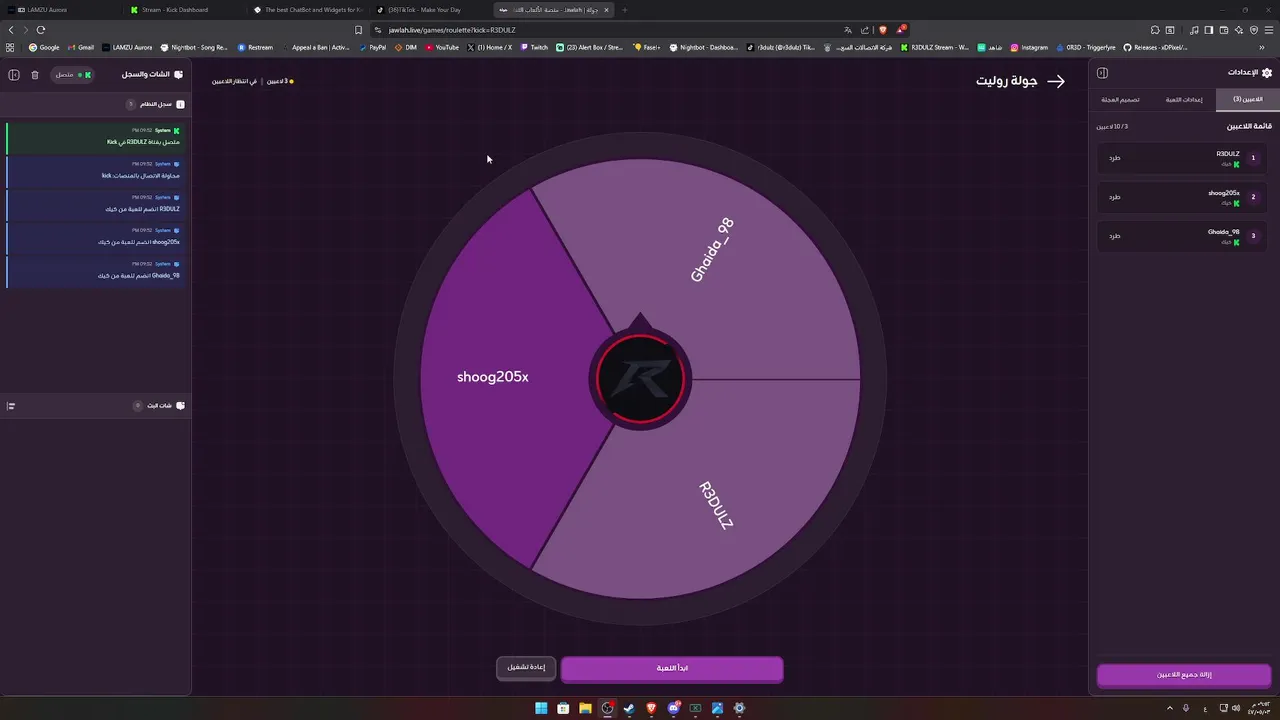Switch to the إعدادات اللعبة game settings tab
This screenshot has height=720, width=1280.
click(1184, 99)
